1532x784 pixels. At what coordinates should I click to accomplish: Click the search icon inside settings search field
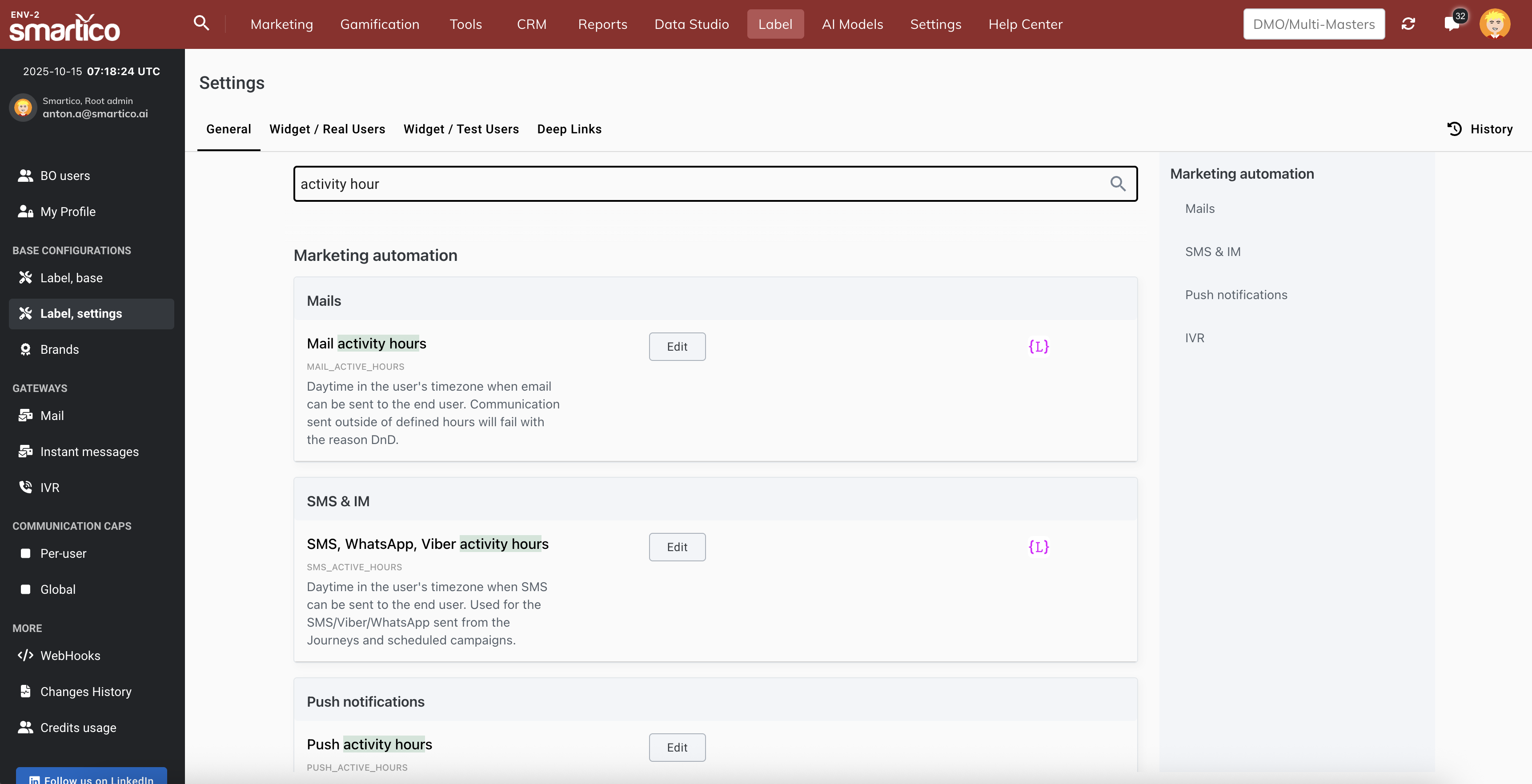(x=1118, y=184)
